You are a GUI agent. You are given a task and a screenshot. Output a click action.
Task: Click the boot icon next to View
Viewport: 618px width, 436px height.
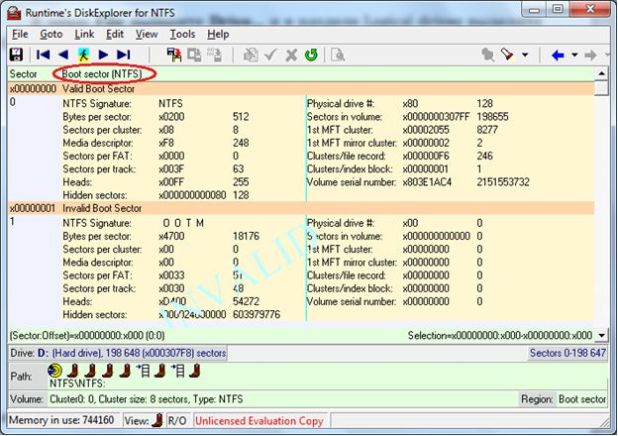[158, 420]
